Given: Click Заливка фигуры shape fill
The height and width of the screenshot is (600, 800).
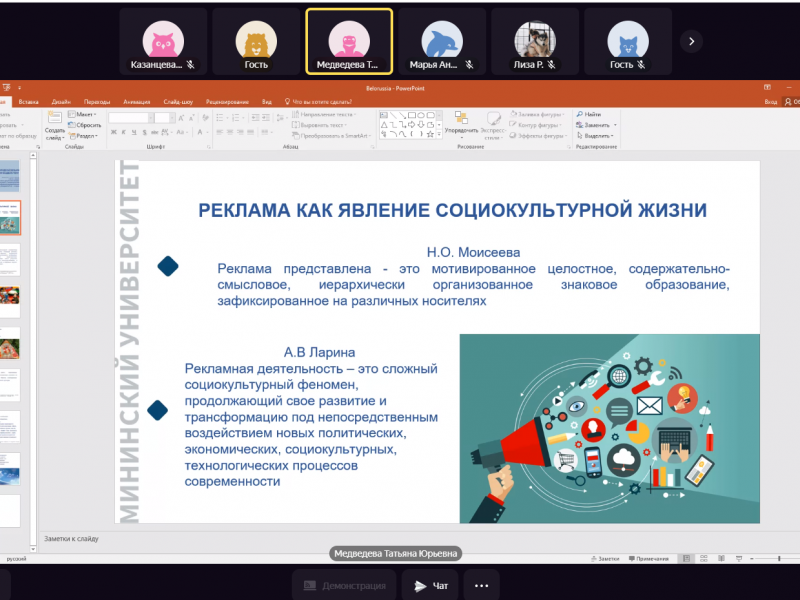Looking at the screenshot, I should coord(537,115).
